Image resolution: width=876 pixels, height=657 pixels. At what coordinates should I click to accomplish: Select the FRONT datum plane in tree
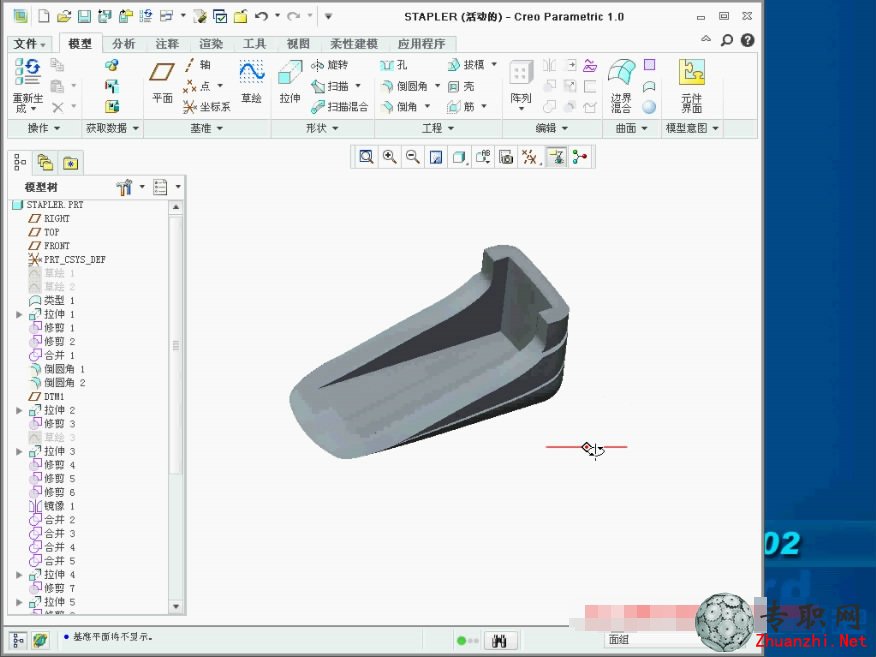(50, 246)
